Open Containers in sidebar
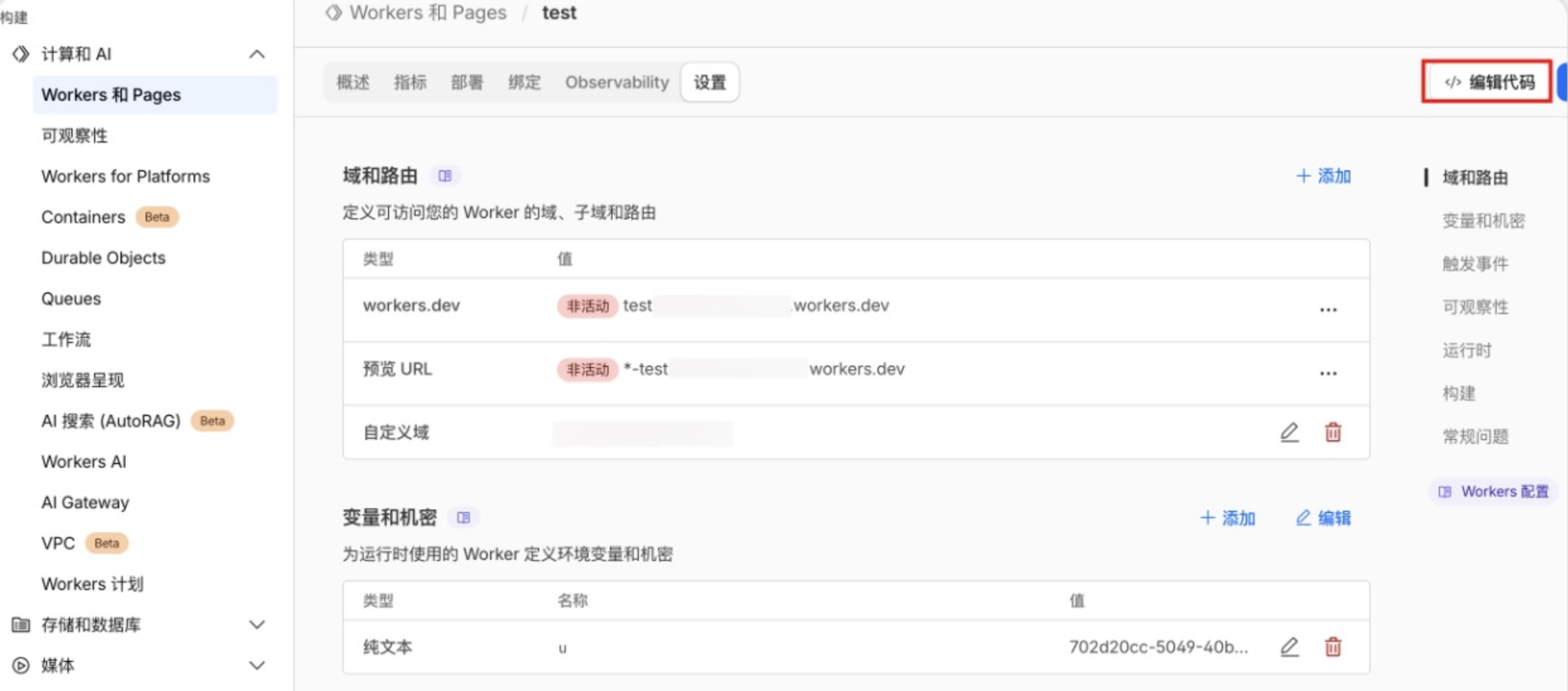Screen dimensions: 1568x691 pyautogui.click(x=83, y=217)
